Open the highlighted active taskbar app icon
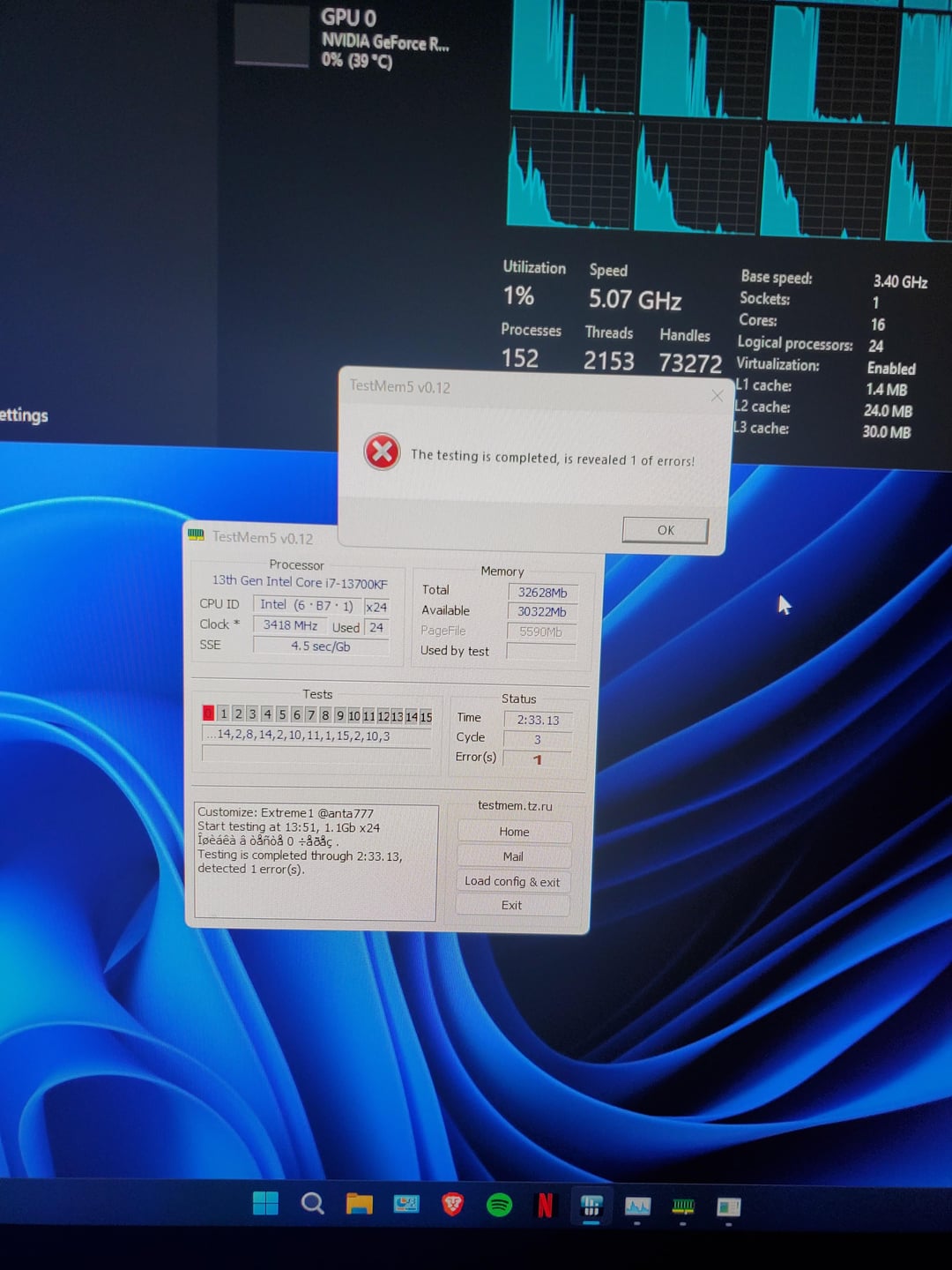Viewport: 952px width, 1270px height. click(591, 1206)
